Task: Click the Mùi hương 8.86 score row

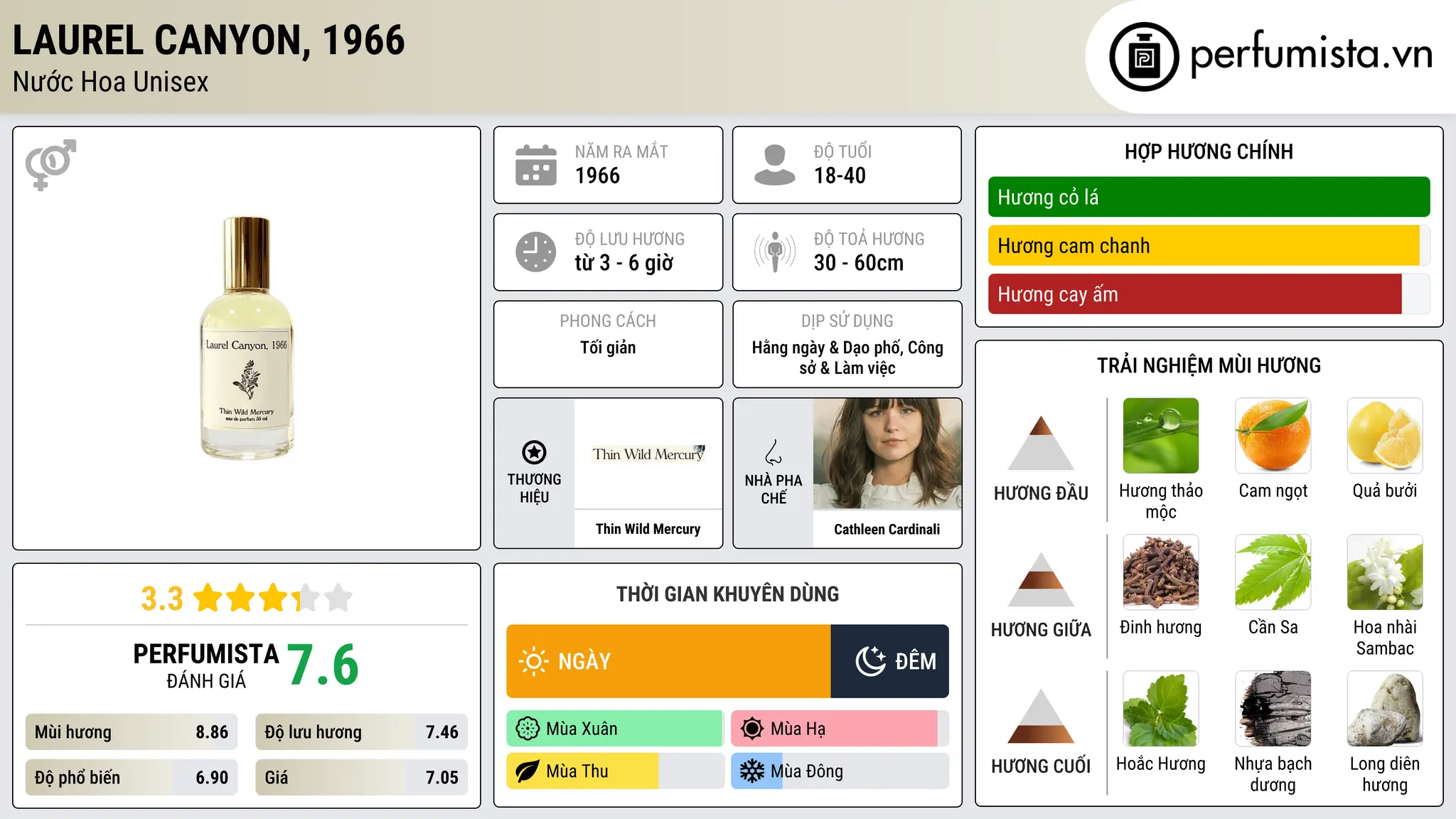Action: [x=132, y=732]
